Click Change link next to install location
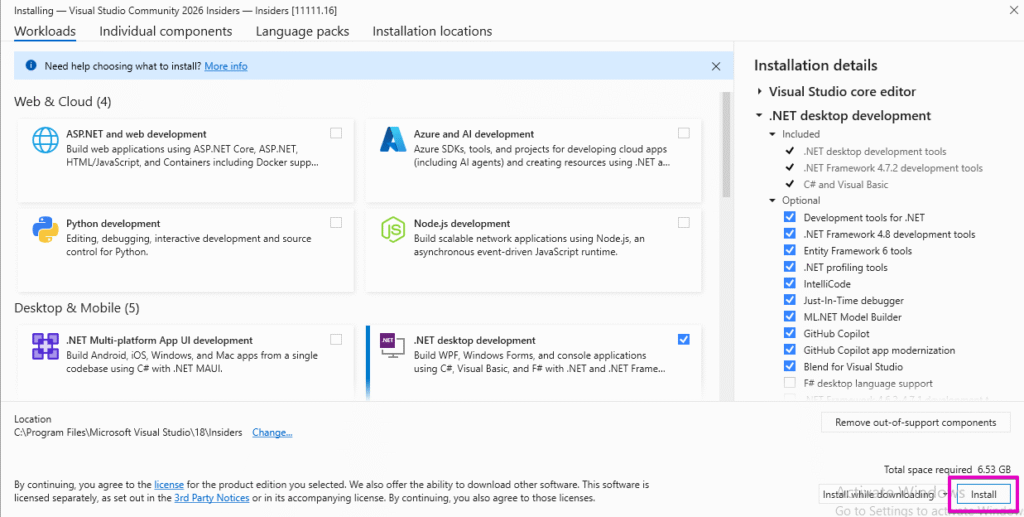 point(272,433)
